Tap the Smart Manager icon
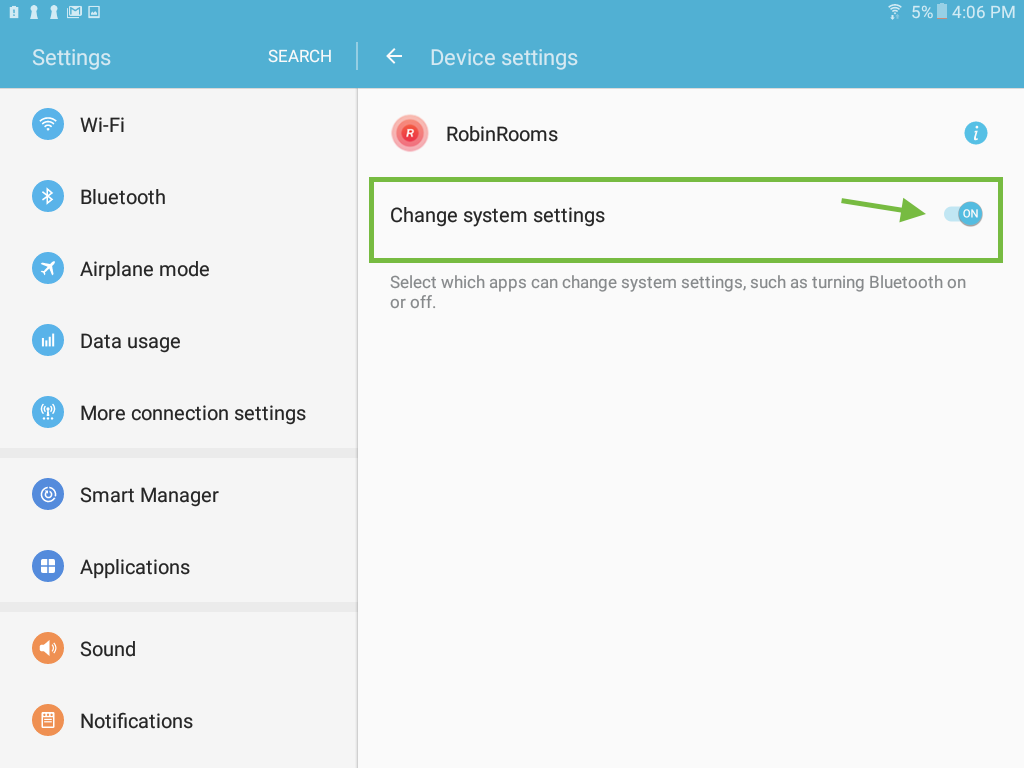Image resolution: width=1024 pixels, height=768 pixels. coord(48,494)
